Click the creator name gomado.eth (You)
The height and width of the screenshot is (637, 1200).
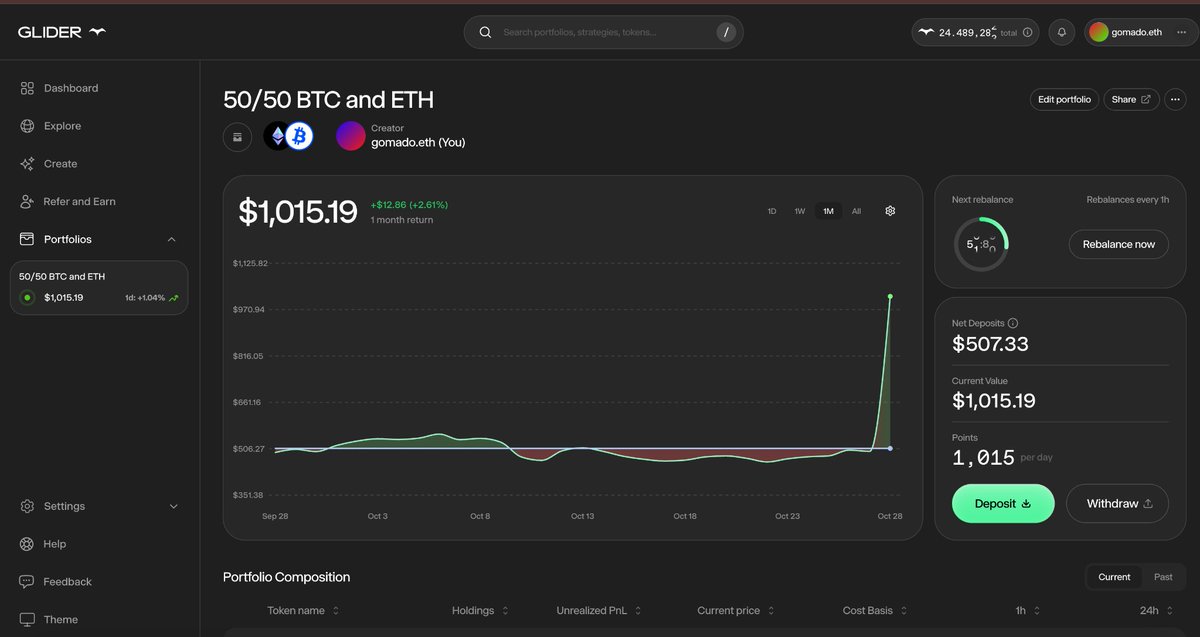click(418, 142)
